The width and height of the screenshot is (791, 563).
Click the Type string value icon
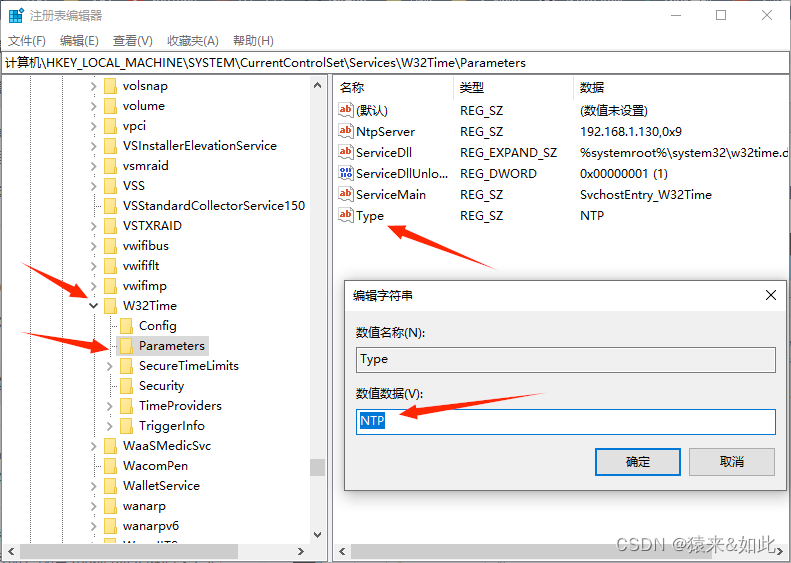coord(346,215)
